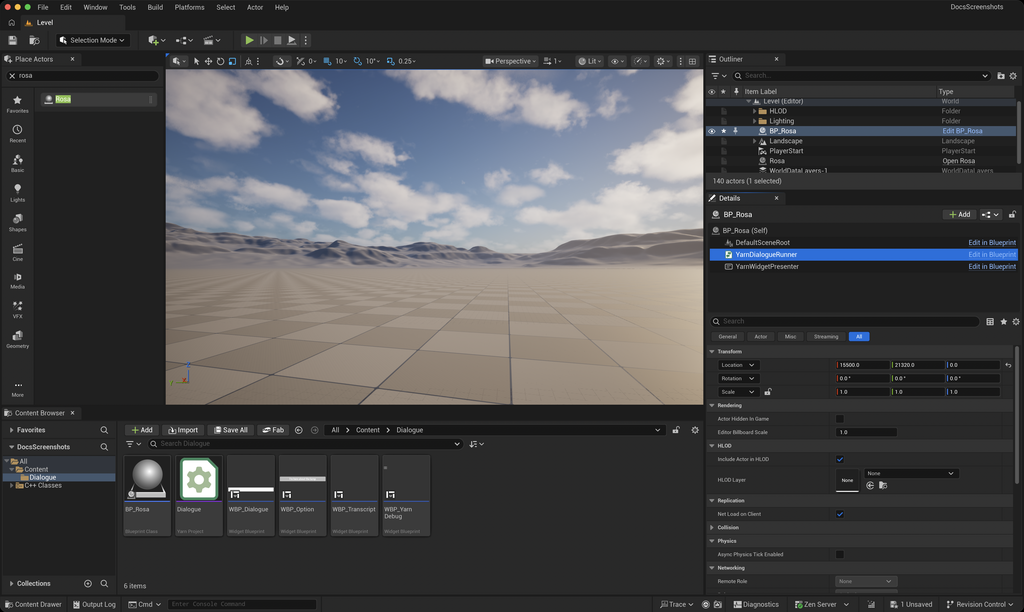
Task: Select the viewport Translate move tool
Action: tap(208, 61)
